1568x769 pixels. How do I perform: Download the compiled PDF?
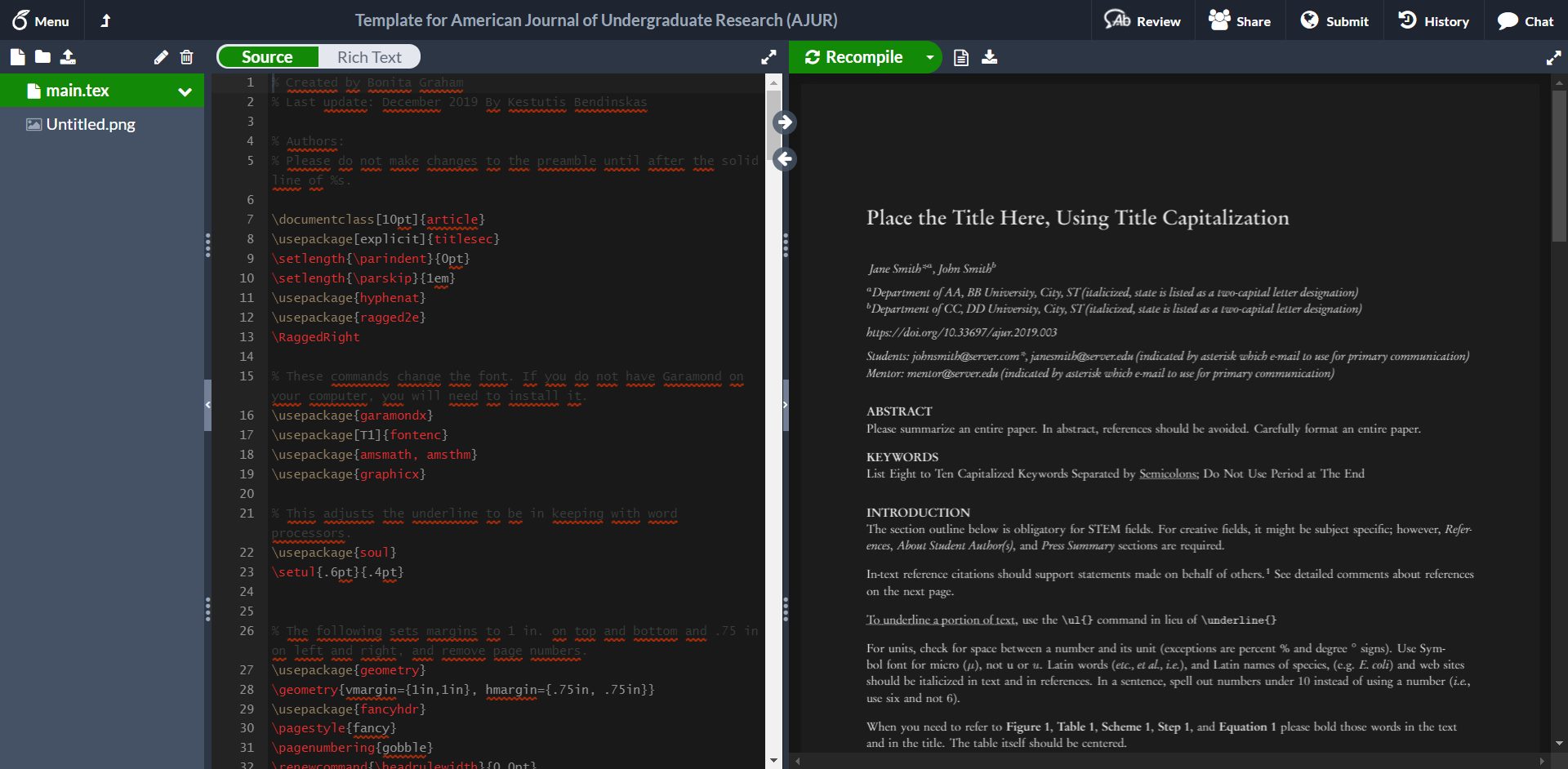pyautogui.click(x=990, y=57)
